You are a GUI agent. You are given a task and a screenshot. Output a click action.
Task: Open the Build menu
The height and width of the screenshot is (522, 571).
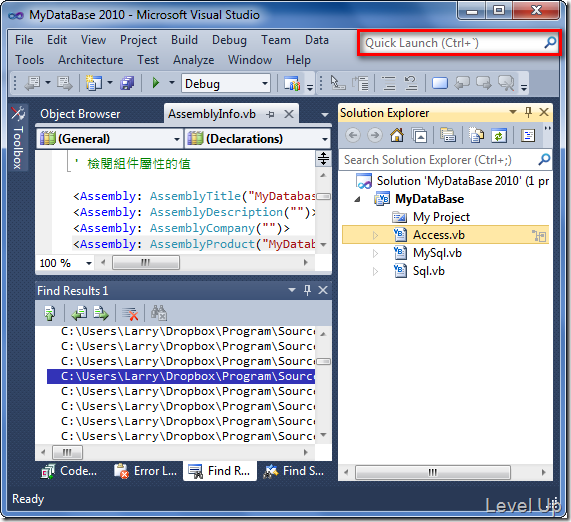(184, 40)
